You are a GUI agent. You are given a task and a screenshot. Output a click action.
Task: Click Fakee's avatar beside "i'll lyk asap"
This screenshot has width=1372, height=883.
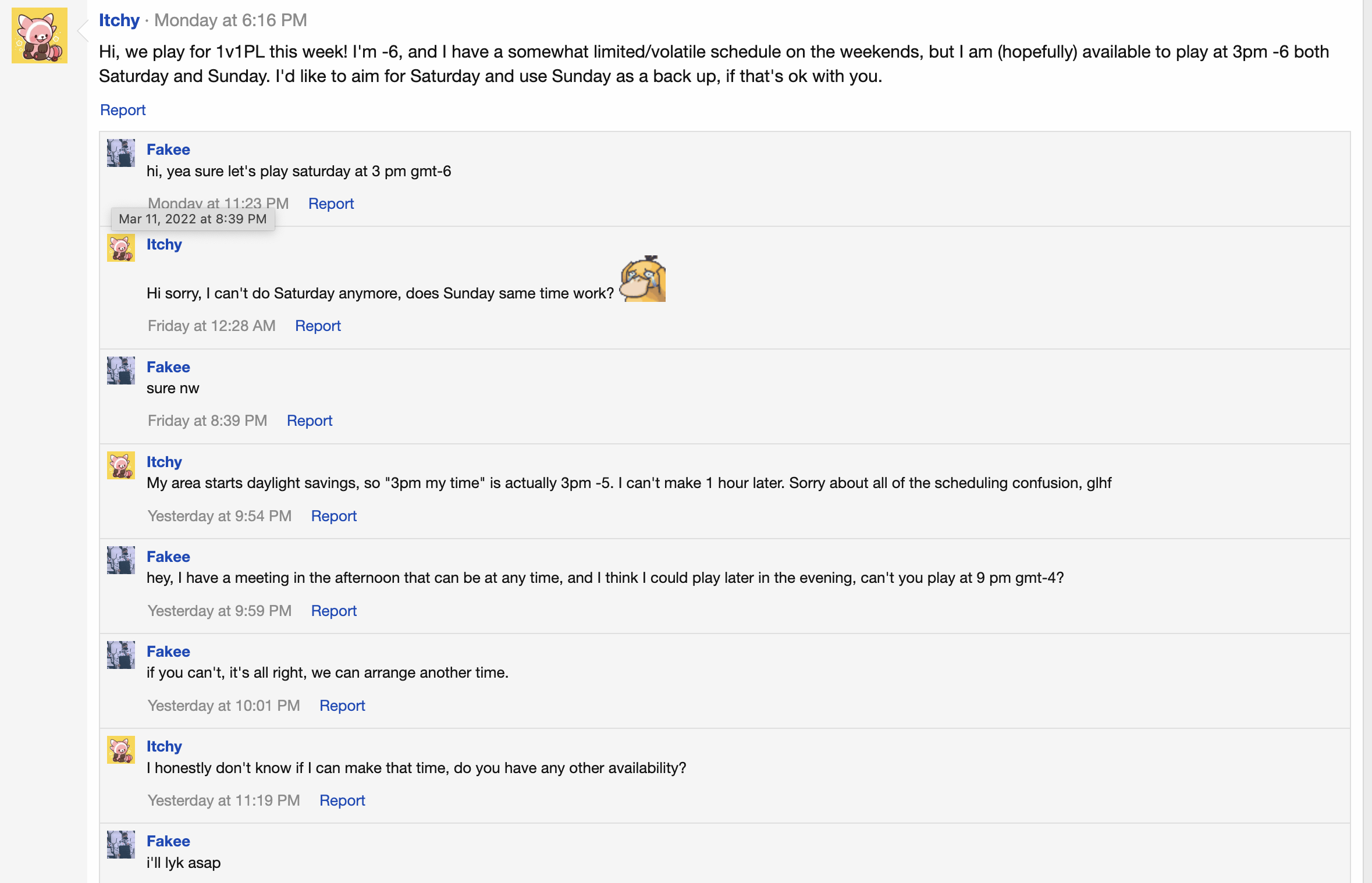coord(121,845)
